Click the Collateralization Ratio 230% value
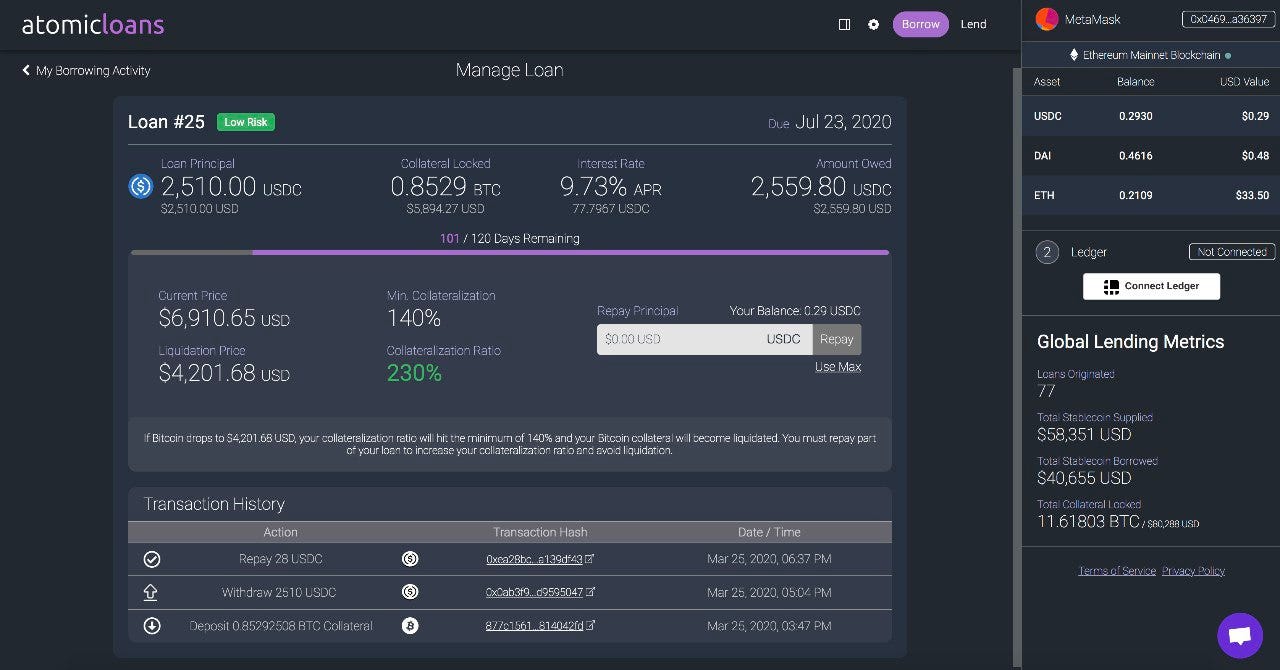The image size is (1280, 670). pos(414,373)
